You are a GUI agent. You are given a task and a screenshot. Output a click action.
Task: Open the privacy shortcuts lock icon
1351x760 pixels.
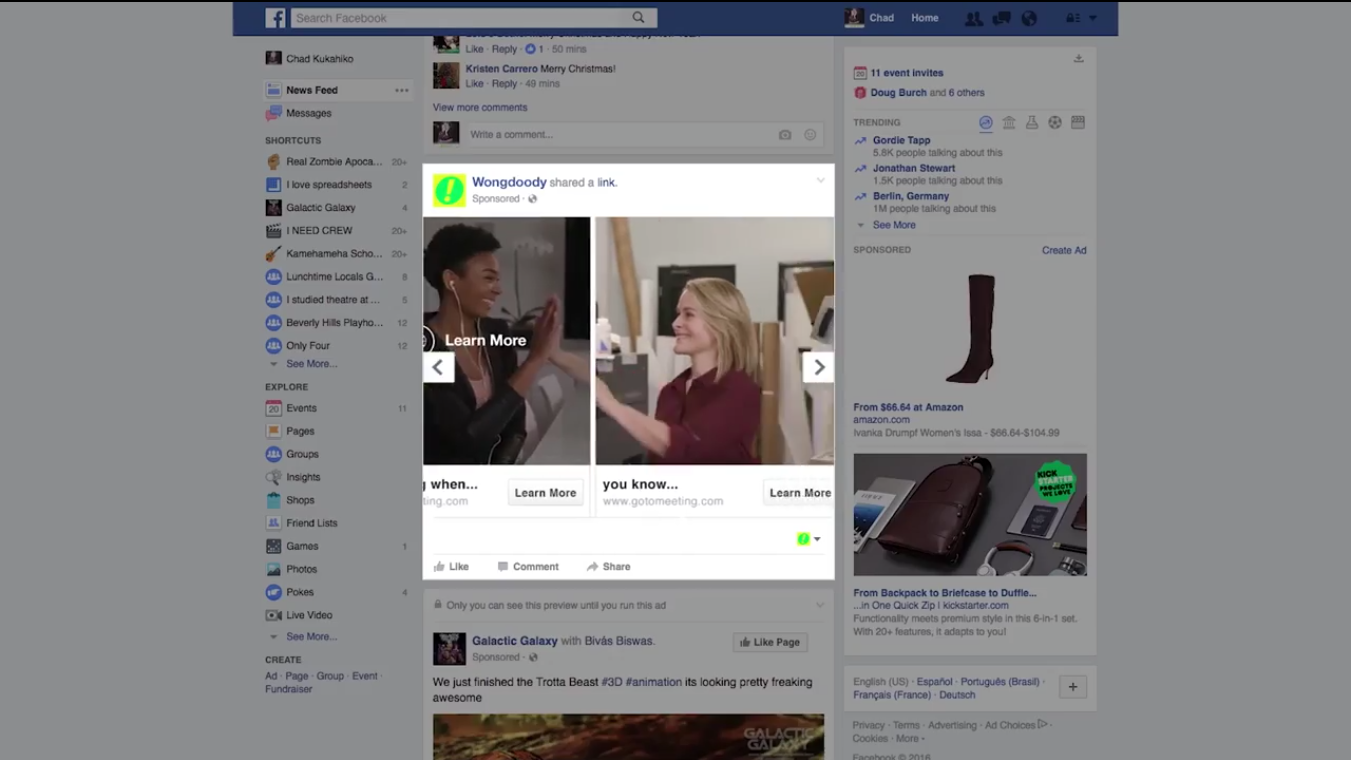1074,18
